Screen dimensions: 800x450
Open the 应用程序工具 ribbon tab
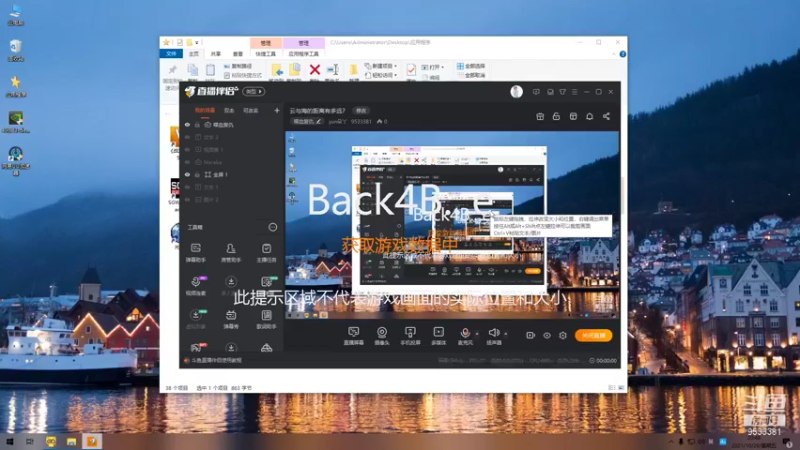tap(304, 54)
